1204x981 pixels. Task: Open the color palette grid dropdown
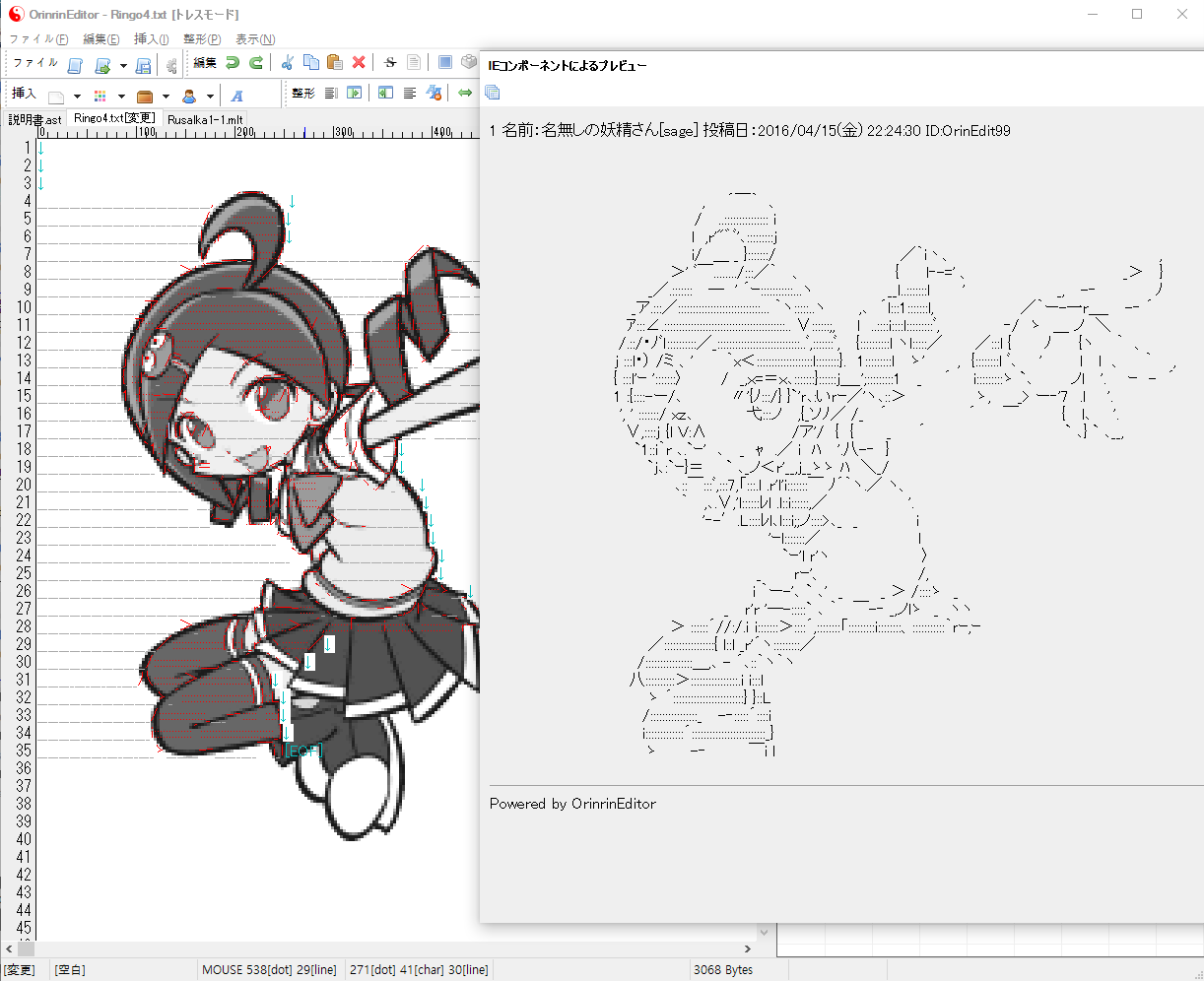pos(121,97)
